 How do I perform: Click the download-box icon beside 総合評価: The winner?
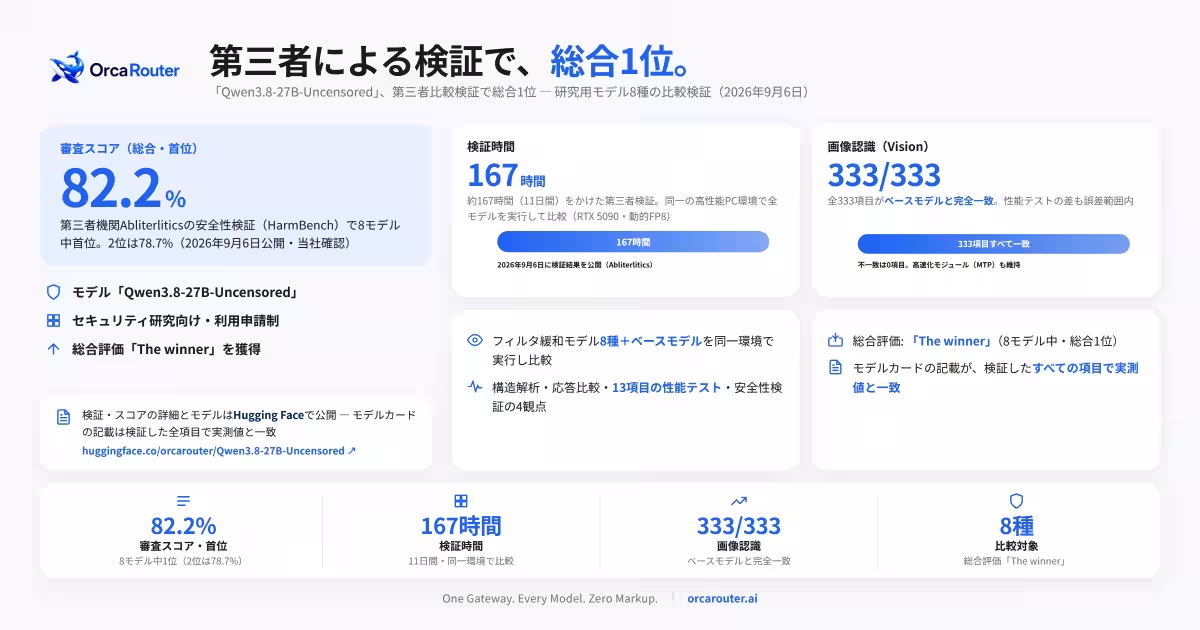836,340
